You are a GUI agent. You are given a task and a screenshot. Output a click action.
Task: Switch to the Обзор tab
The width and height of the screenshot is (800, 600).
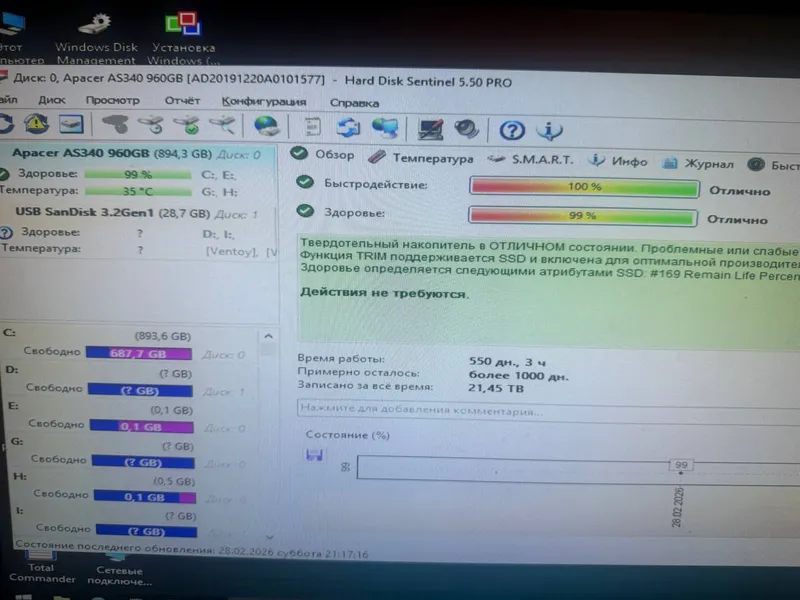tap(322, 154)
